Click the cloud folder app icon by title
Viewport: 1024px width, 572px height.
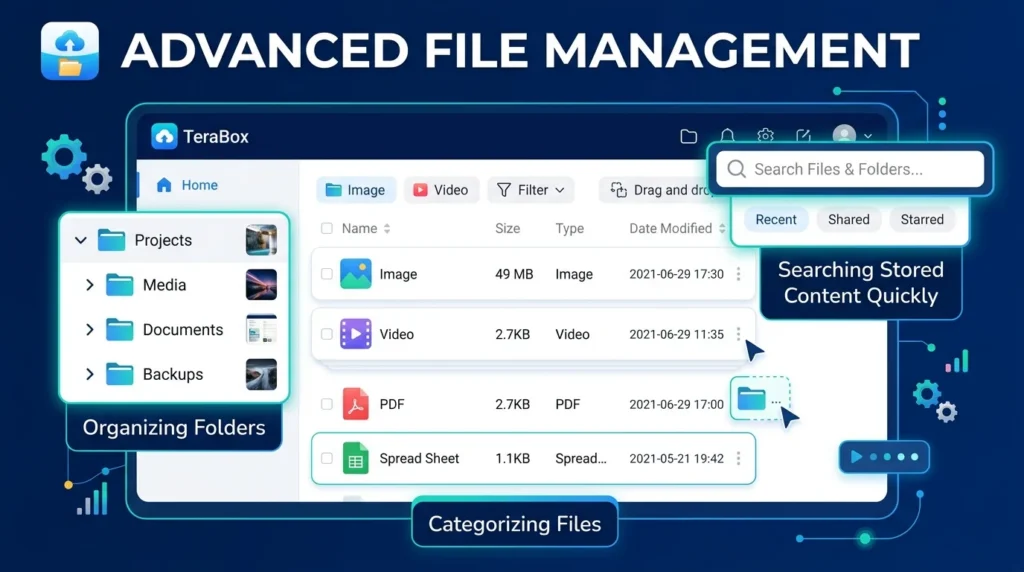pyautogui.click(x=70, y=51)
